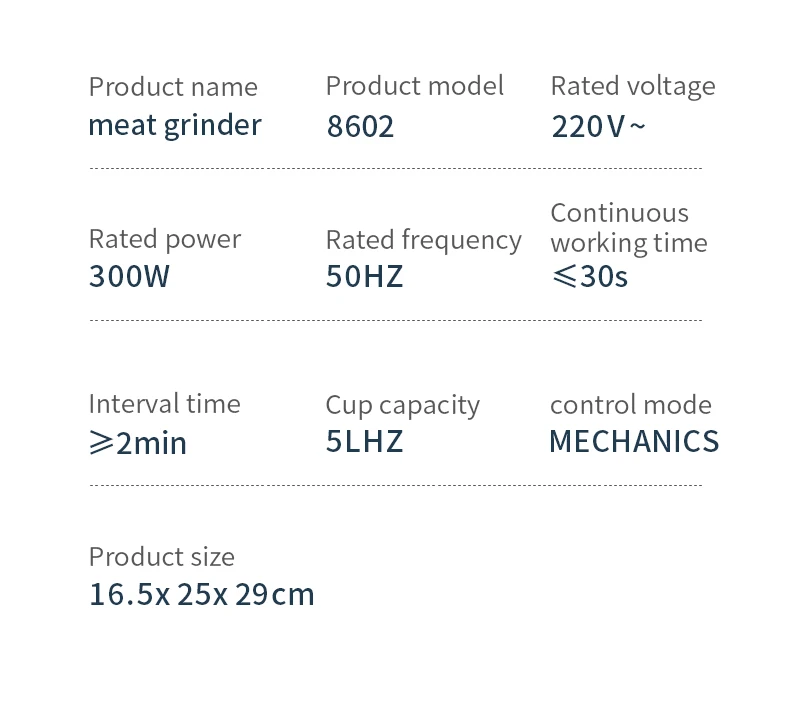The height and width of the screenshot is (702, 788).
Task: Select the 5LHZ capacity value
Action: [x=364, y=441]
